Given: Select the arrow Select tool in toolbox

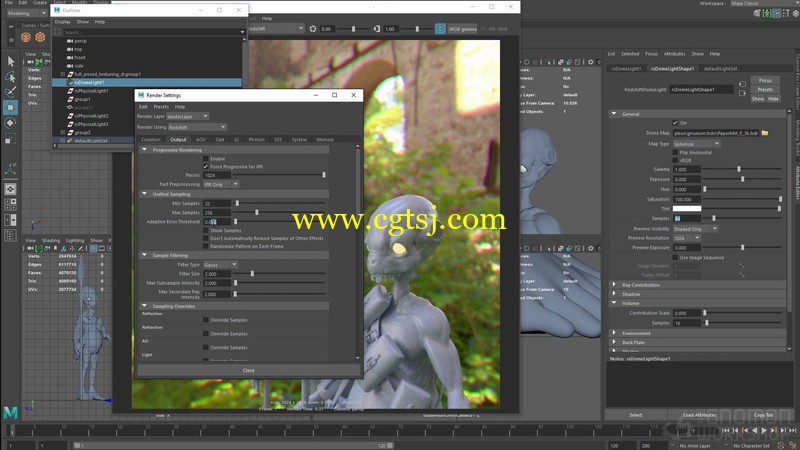Looking at the screenshot, I should [10, 61].
